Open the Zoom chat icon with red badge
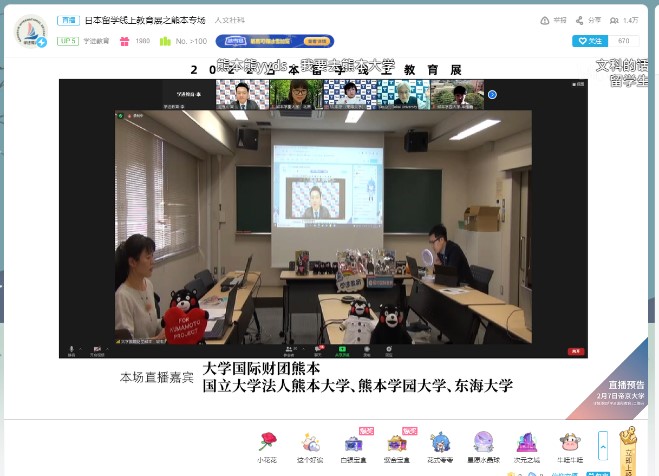 coord(319,350)
